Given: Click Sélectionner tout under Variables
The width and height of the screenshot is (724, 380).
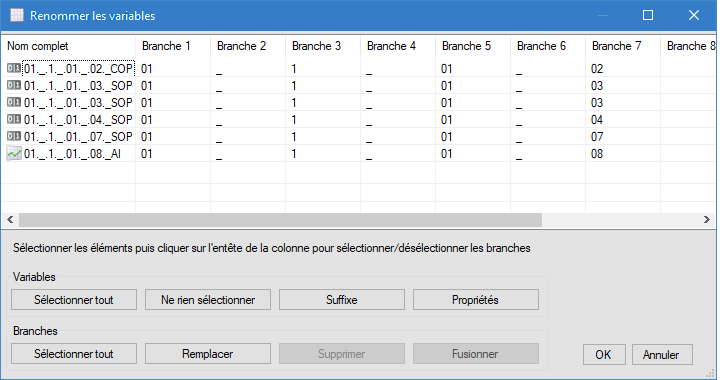Looking at the screenshot, I should pos(74,300).
